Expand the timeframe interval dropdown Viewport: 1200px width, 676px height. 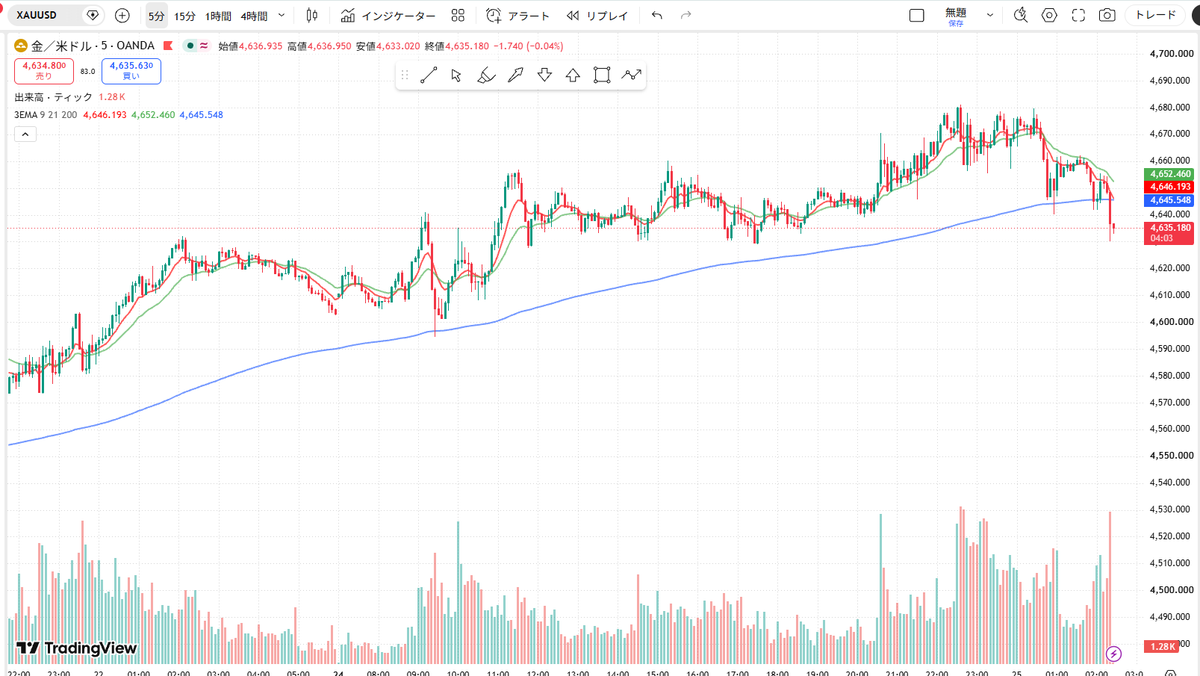281,16
